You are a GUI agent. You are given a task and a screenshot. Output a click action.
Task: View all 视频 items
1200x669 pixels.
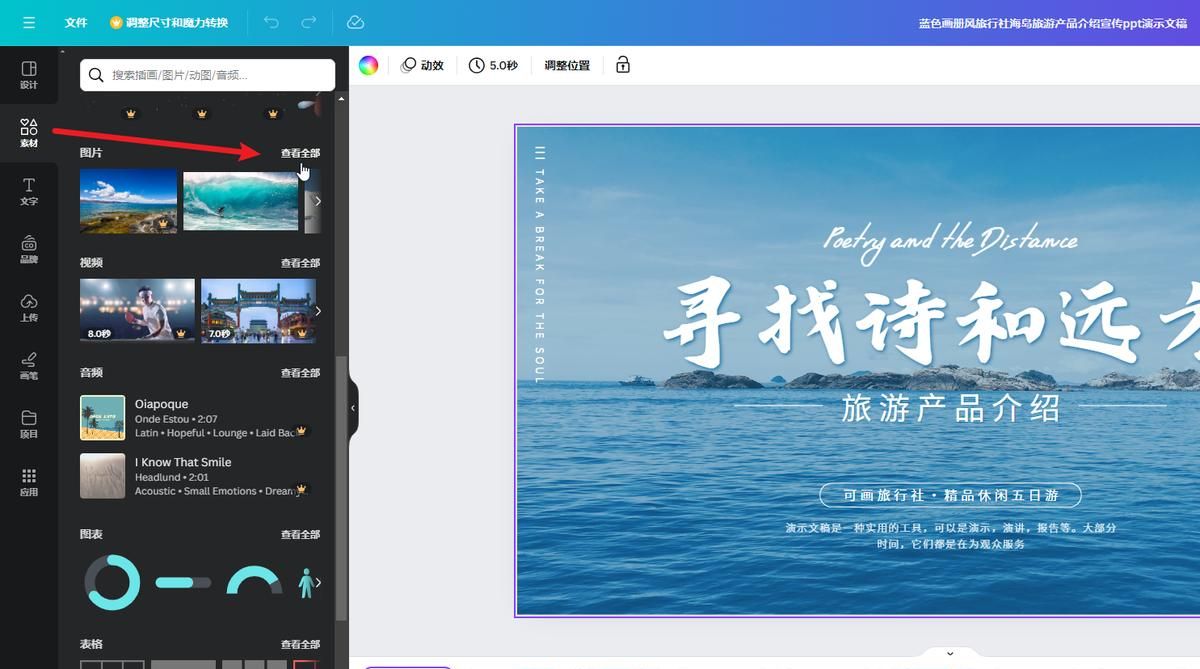click(x=300, y=263)
